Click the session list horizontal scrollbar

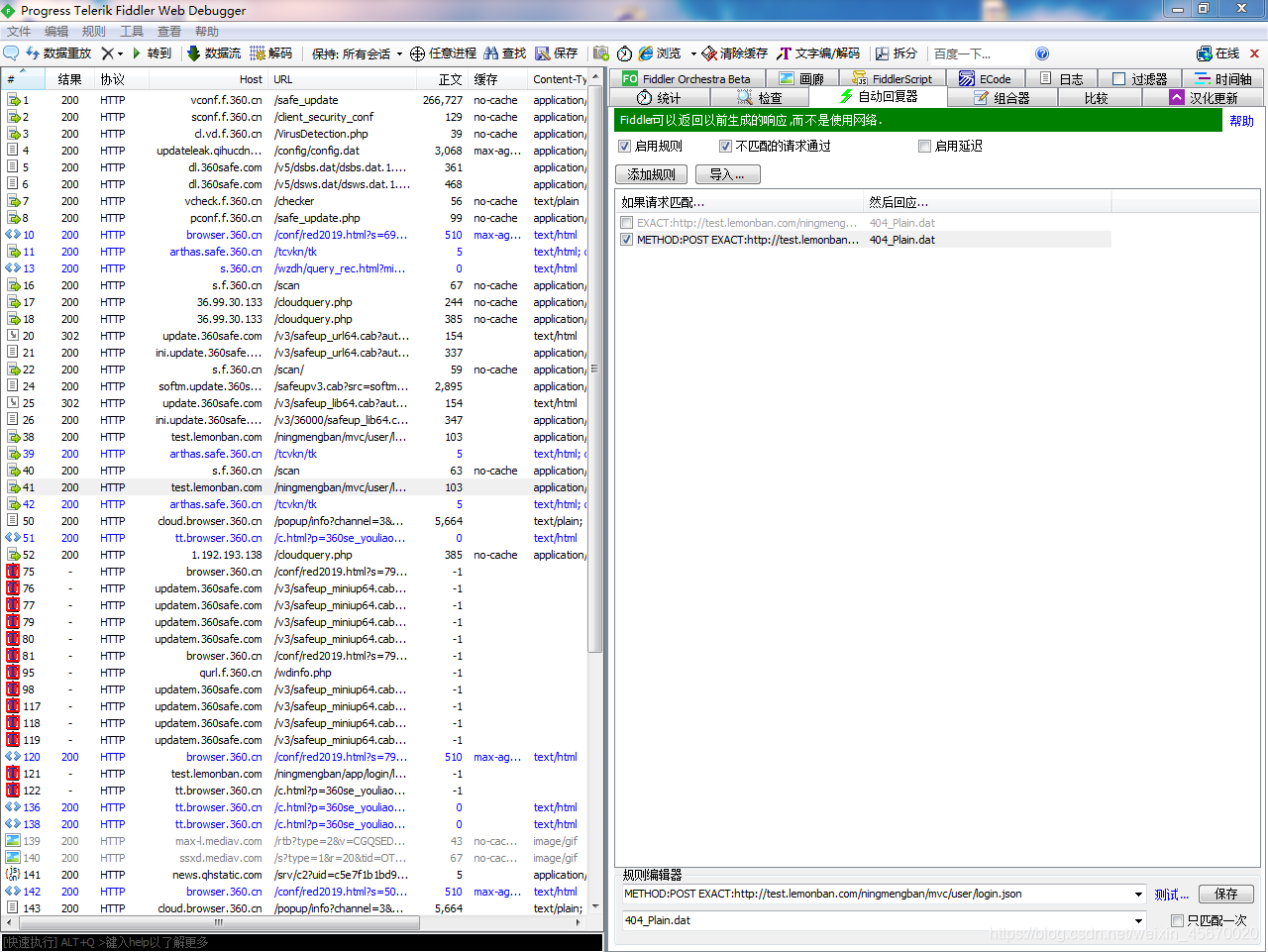pyautogui.click(x=218, y=922)
